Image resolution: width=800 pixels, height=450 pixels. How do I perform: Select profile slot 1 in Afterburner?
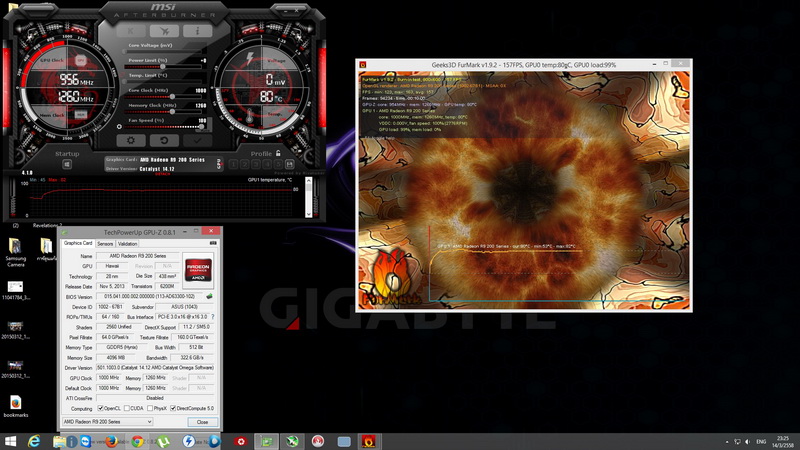click(234, 164)
